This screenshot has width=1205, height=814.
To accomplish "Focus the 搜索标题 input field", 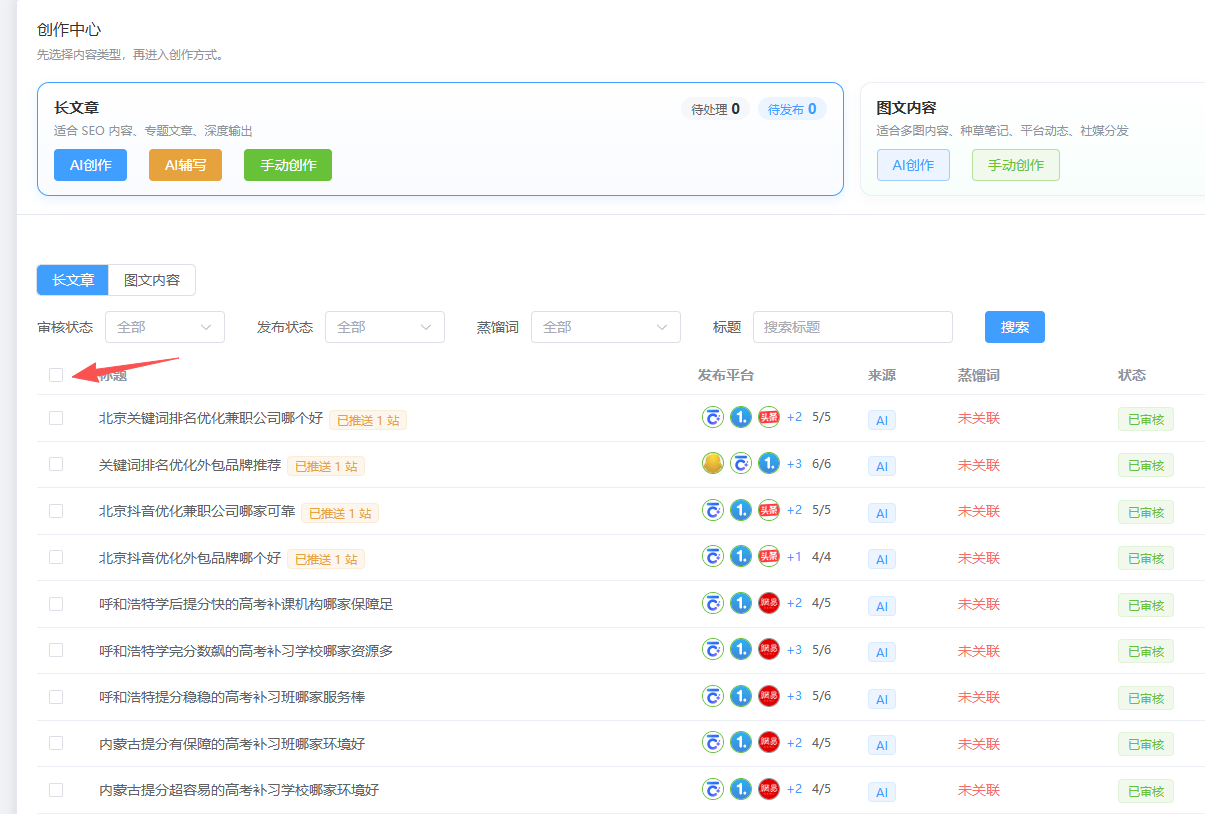I will (853, 327).
